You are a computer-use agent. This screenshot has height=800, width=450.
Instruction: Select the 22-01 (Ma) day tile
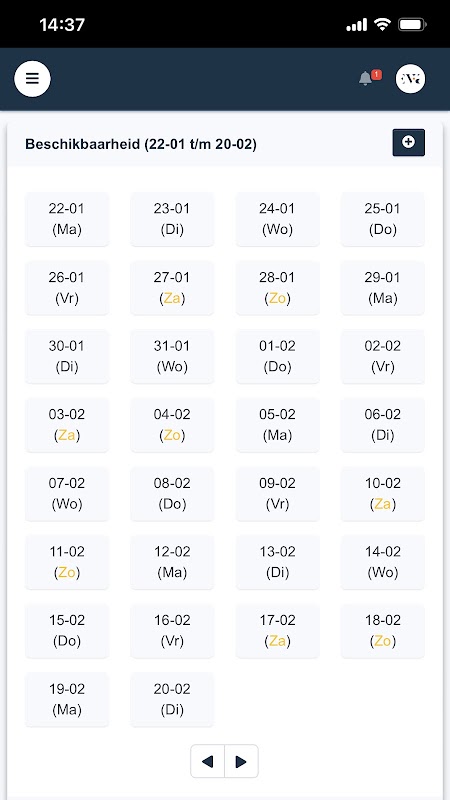click(x=67, y=219)
